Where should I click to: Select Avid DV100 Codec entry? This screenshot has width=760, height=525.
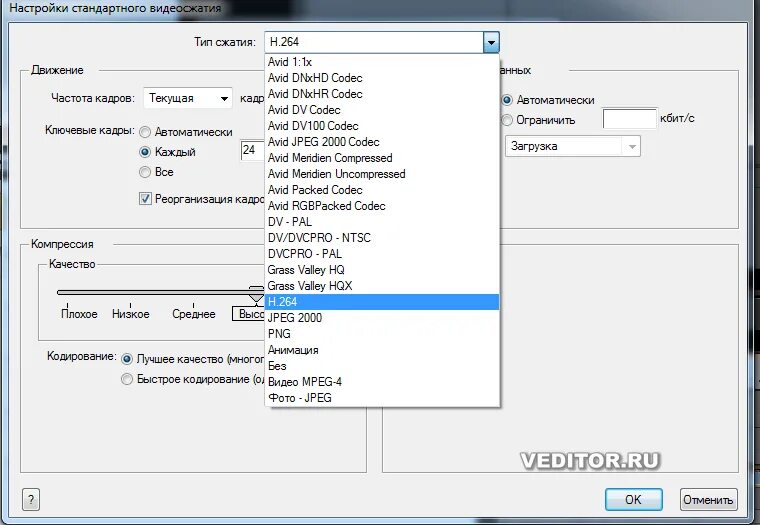pyautogui.click(x=382, y=126)
